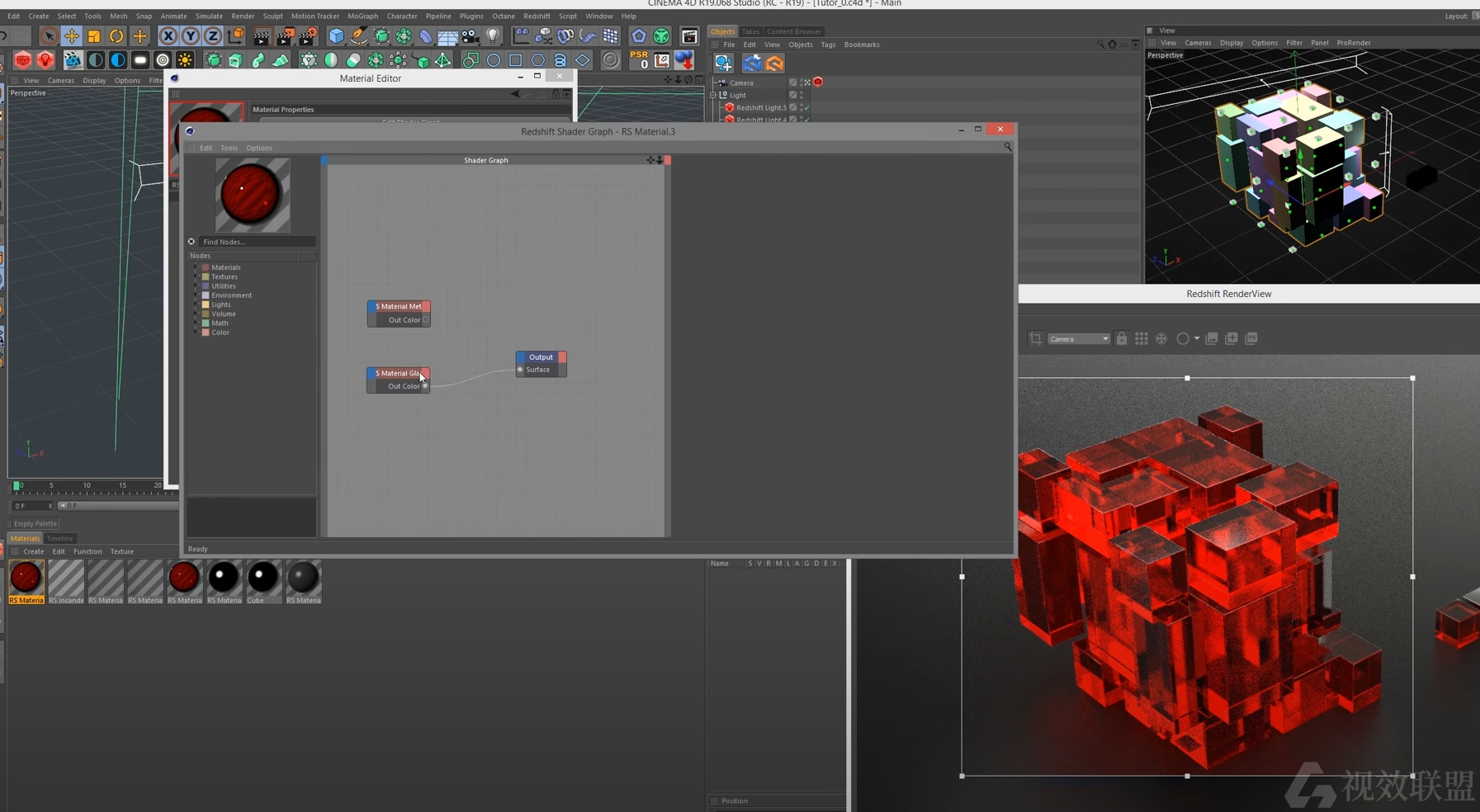Add a Floor object icon
The width and height of the screenshot is (1480, 812).
pos(448,36)
